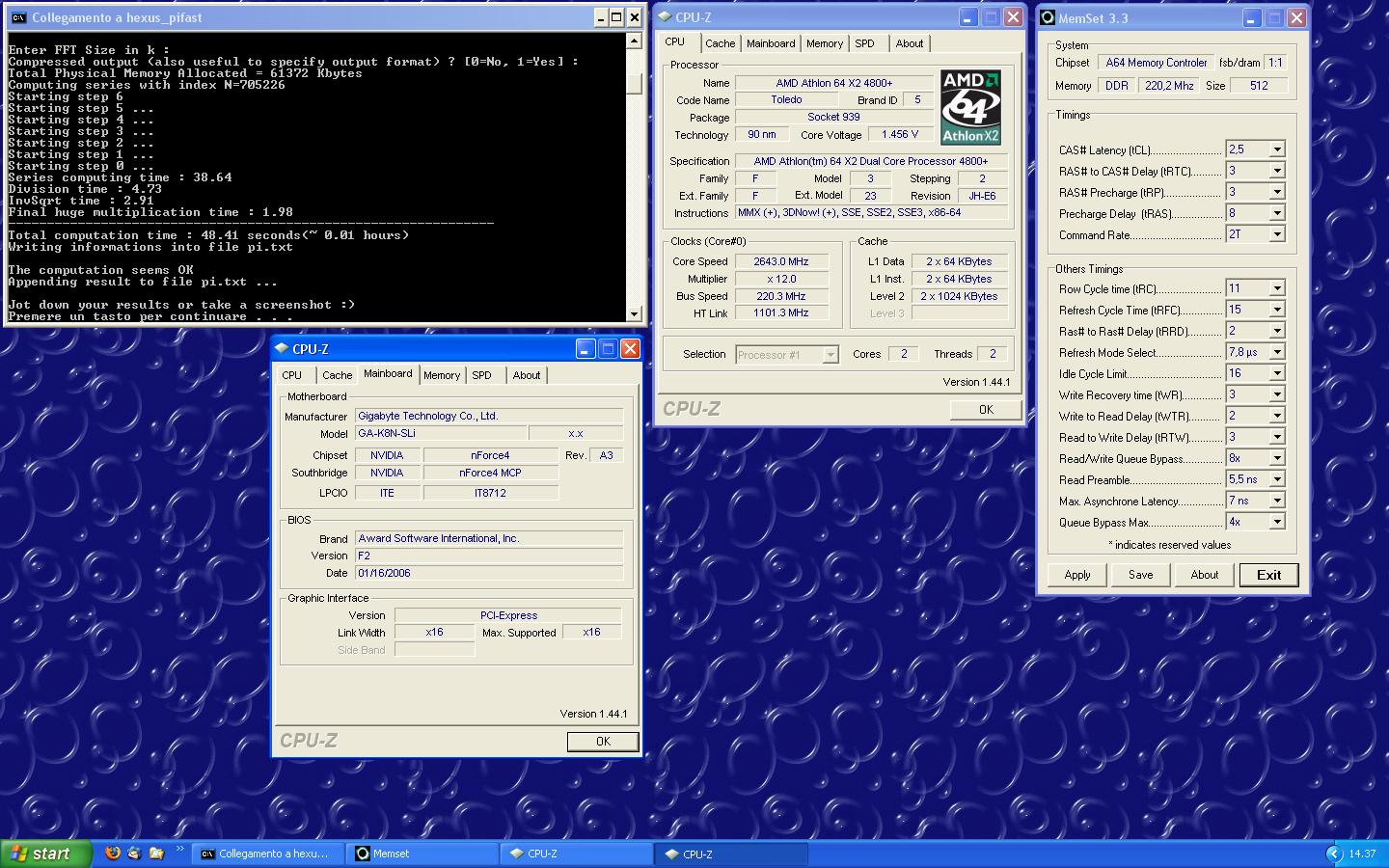Click Apply button in MemSet
Screen dimensions: 1389x868
(x=1077, y=575)
